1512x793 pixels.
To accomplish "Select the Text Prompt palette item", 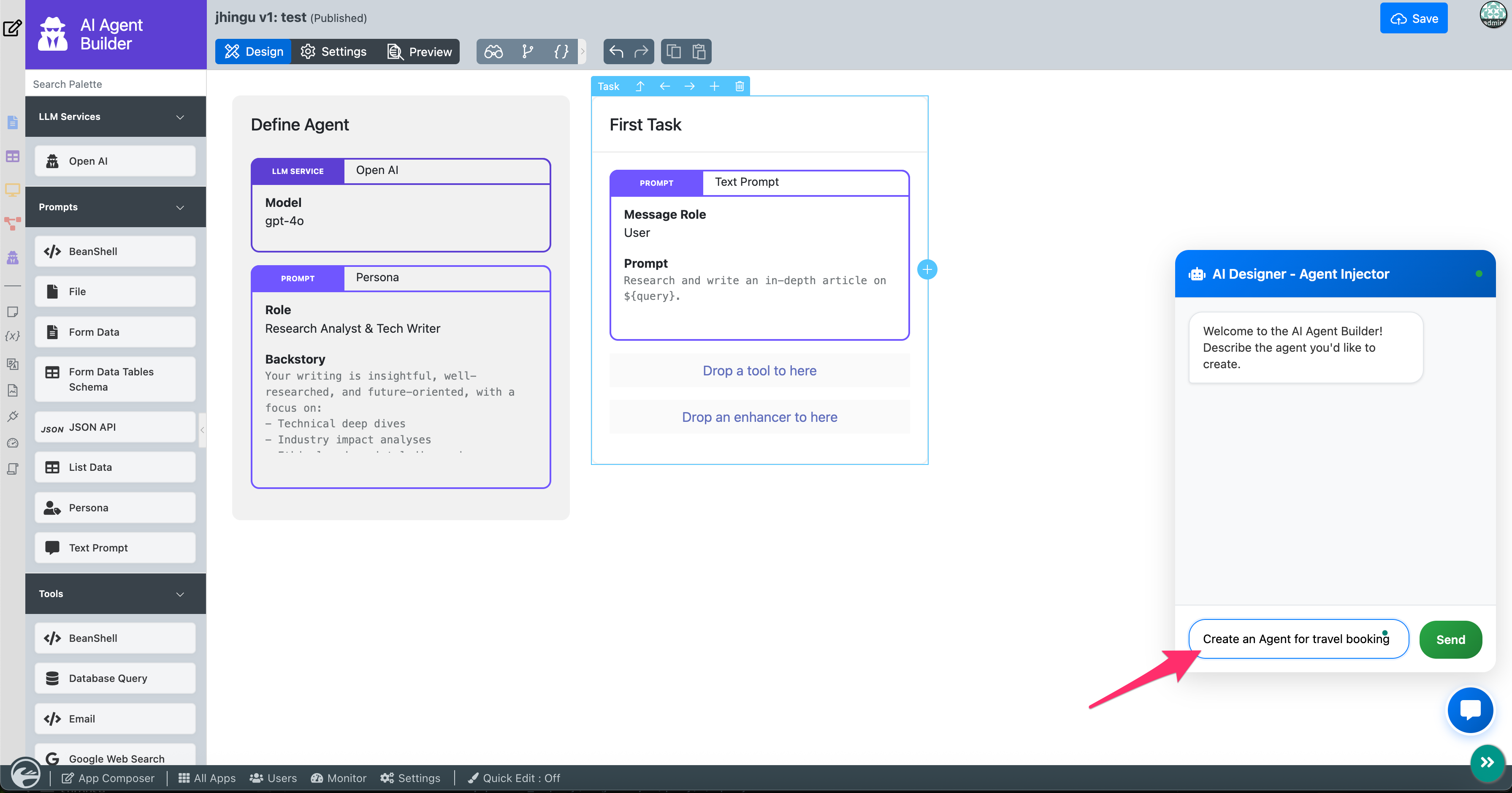I will point(115,548).
